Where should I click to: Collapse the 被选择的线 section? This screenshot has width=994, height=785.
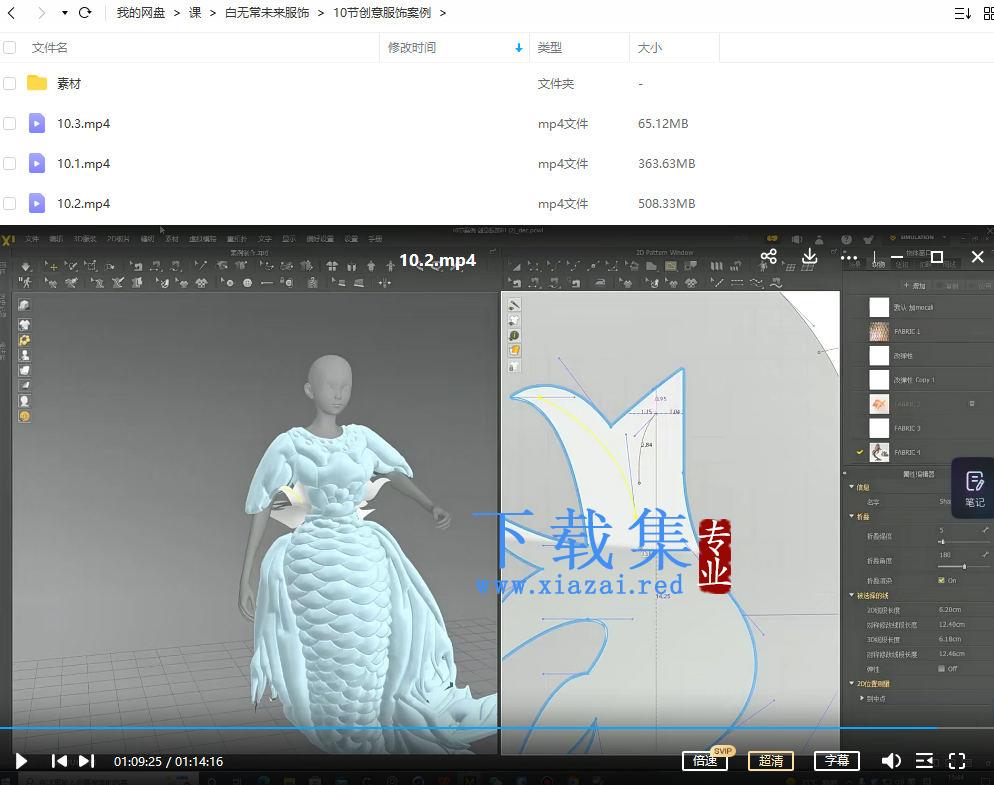[x=852, y=595]
